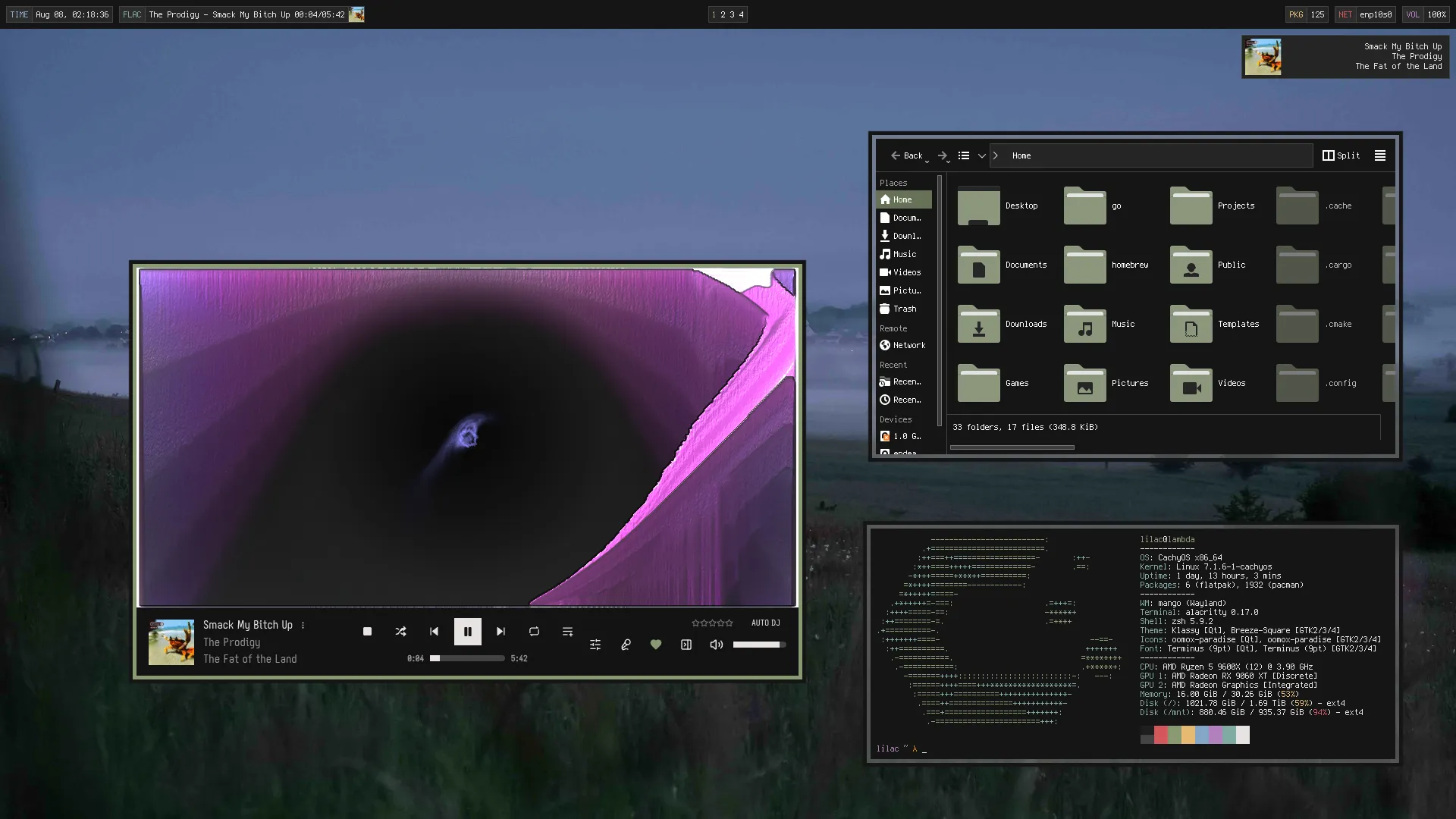The image size is (1456, 819).
Task: Expand the view mode dropdown chevron
Action: pos(982,155)
